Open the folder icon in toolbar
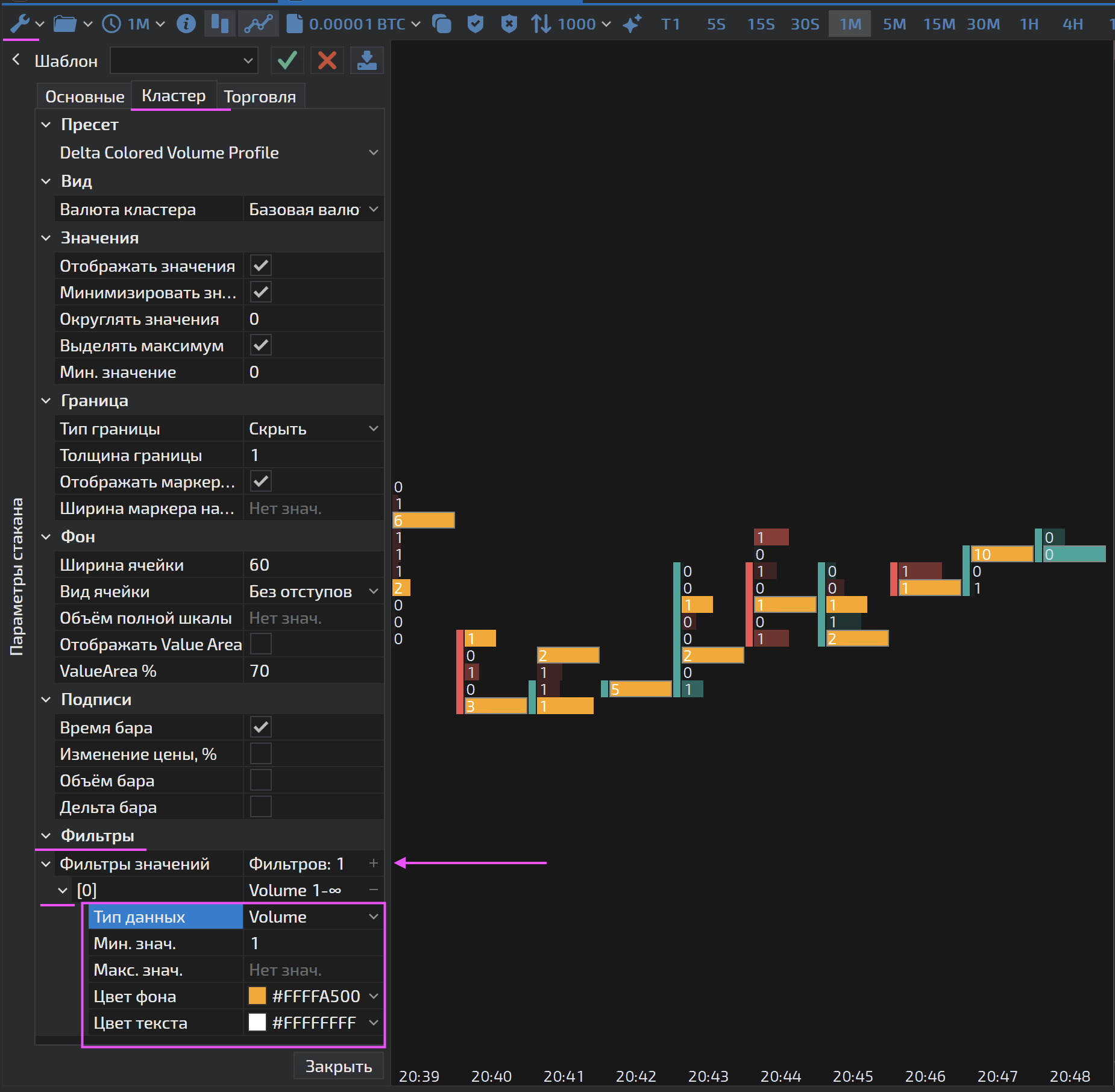Viewport: 1115px width, 1092px height. [65, 24]
